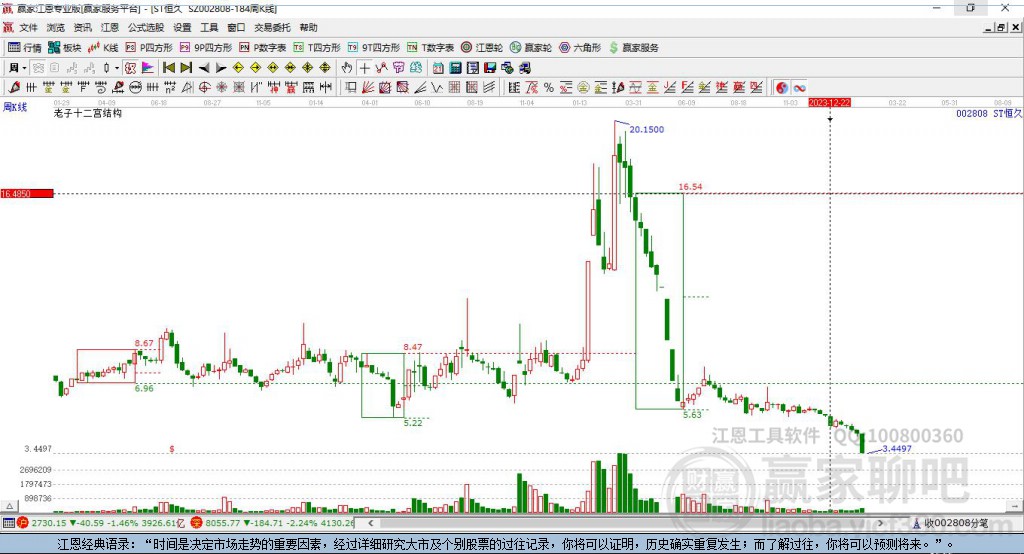Select the hand pan tool
Viewport: 1024px width, 554px height.
coord(347,68)
